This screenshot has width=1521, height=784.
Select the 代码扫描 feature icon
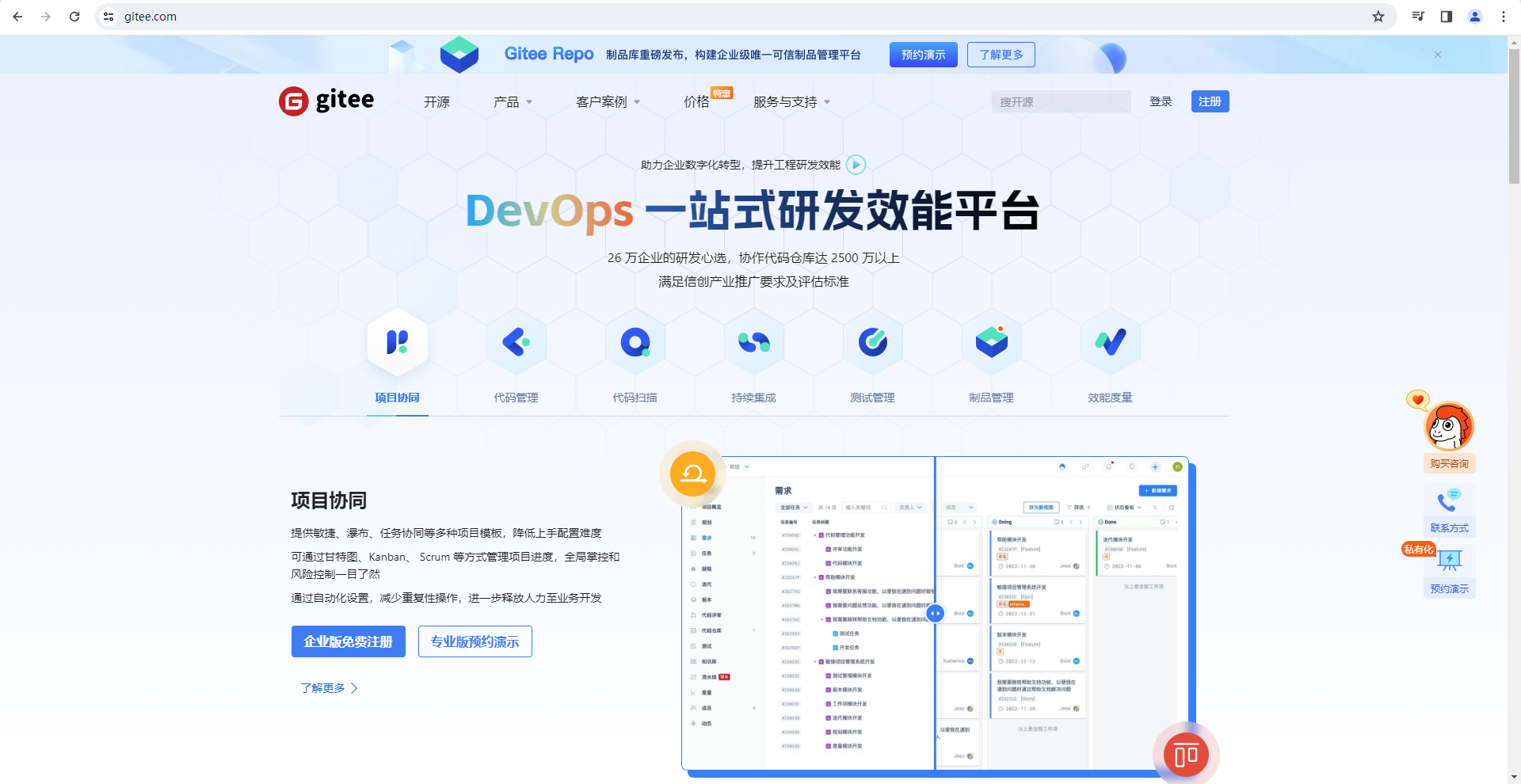tap(635, 342)
